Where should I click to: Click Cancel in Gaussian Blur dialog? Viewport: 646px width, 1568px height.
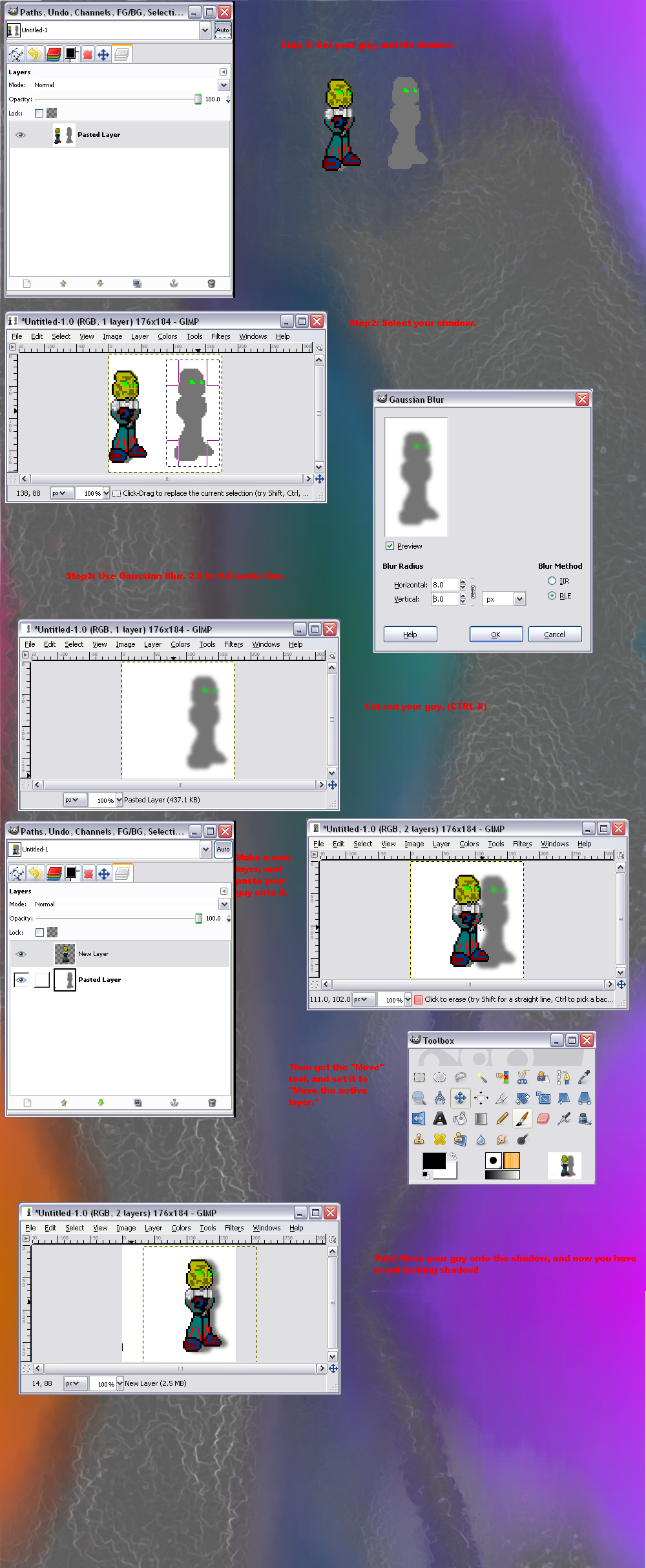(x=555, y=635)
